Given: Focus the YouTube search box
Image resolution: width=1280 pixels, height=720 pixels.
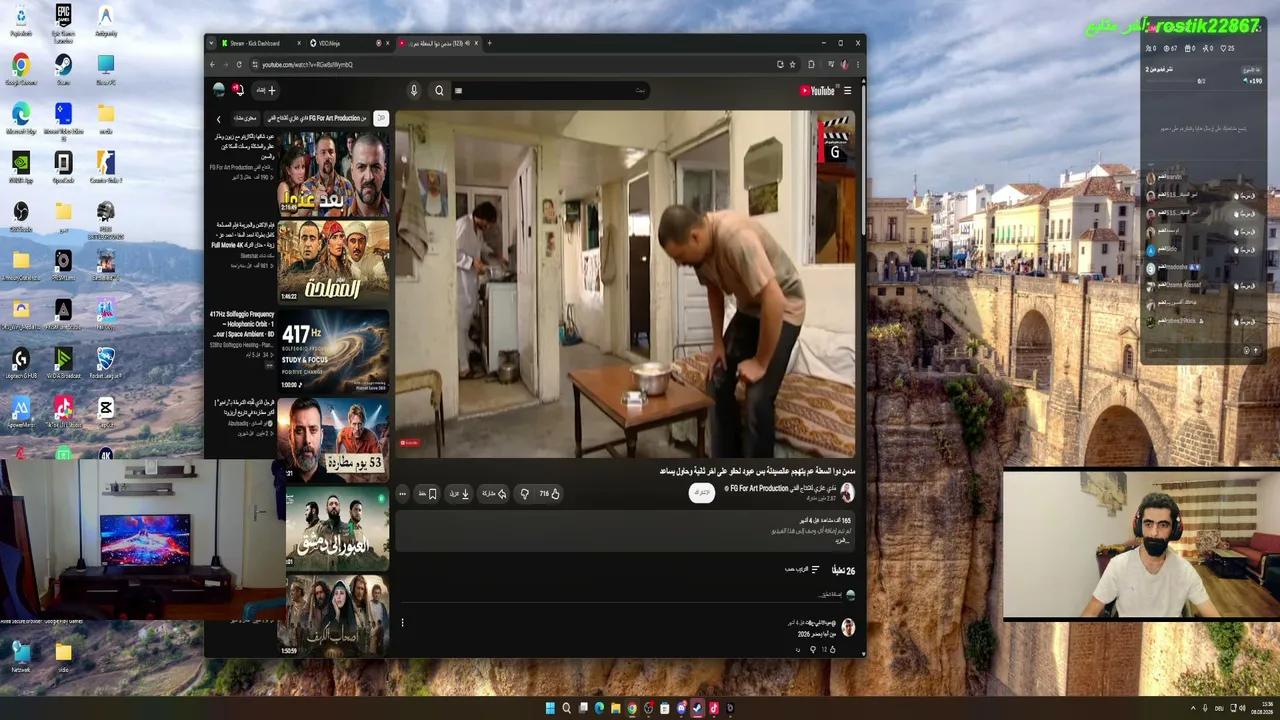Looking at the screenshot, I should pyautogui.click(x=550, y=91).
